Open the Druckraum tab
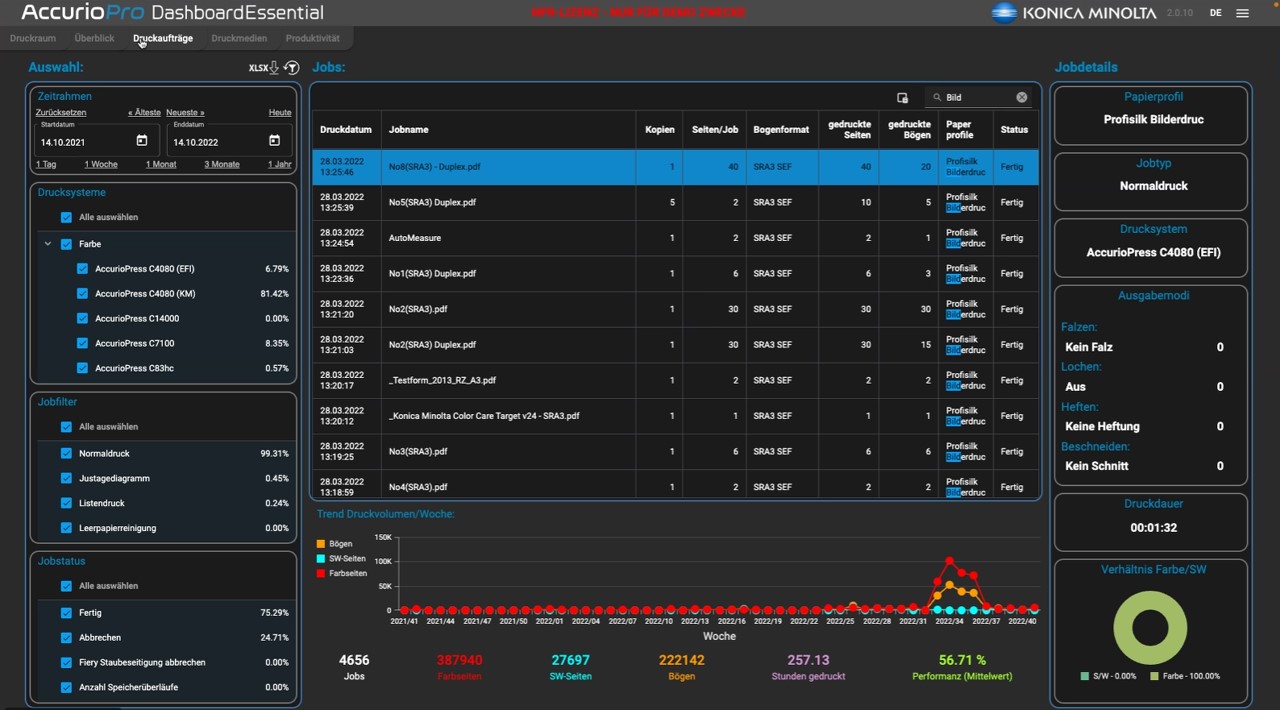 coord(33,38)
